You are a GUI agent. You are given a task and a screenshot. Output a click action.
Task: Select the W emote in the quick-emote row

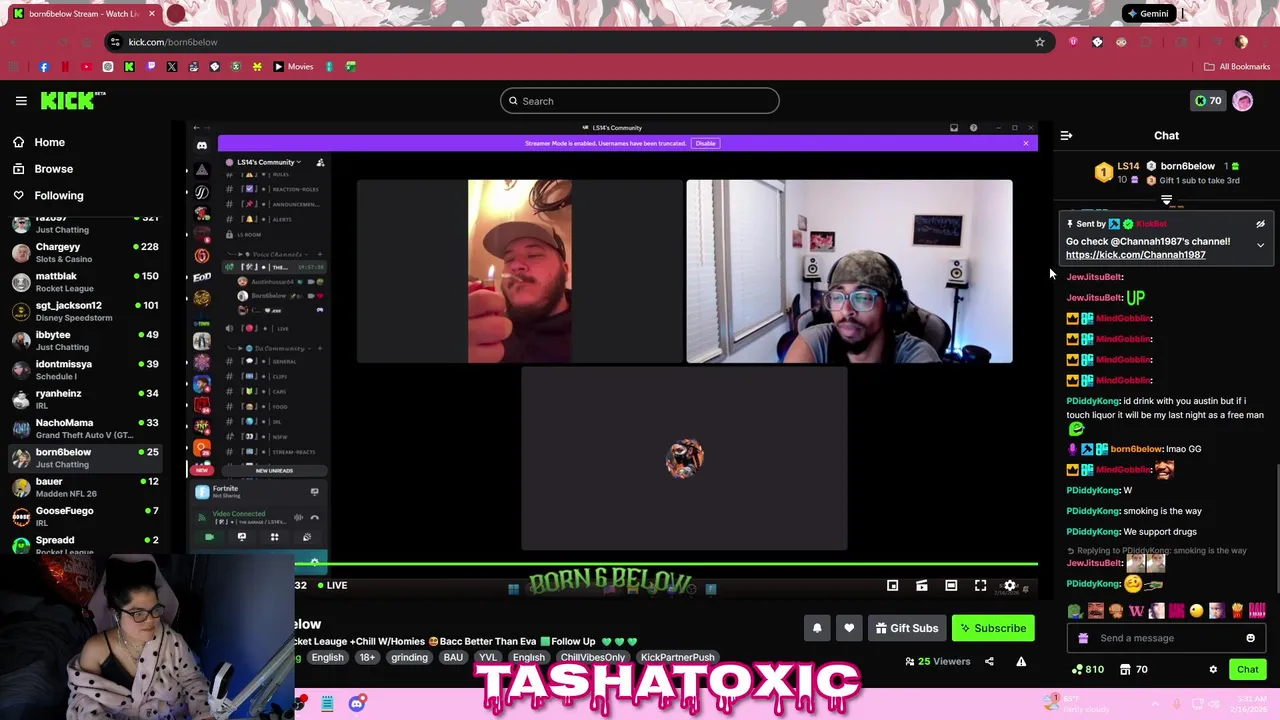coord(1136,611)
